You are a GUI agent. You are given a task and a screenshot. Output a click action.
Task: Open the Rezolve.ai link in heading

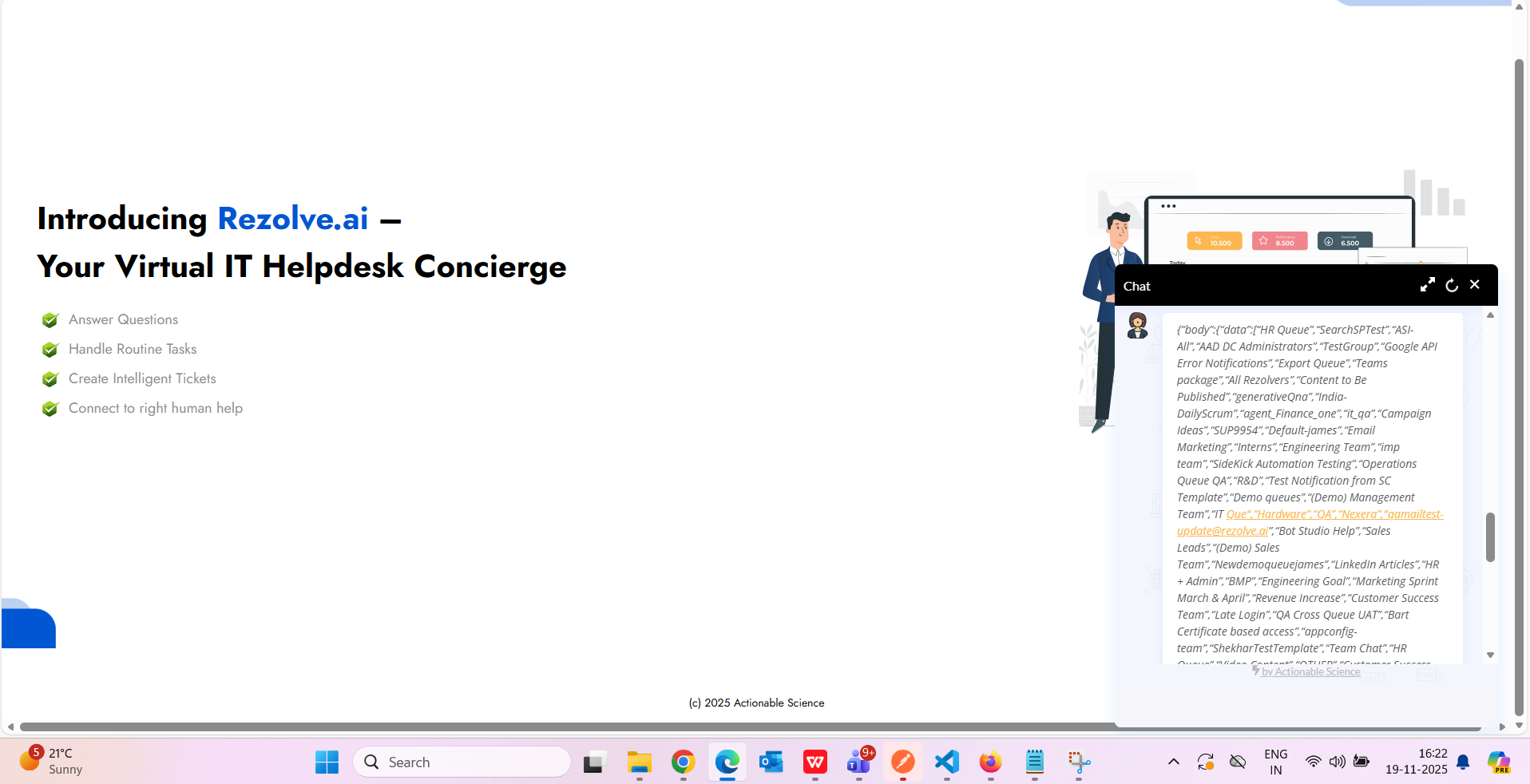click(292, 219)
